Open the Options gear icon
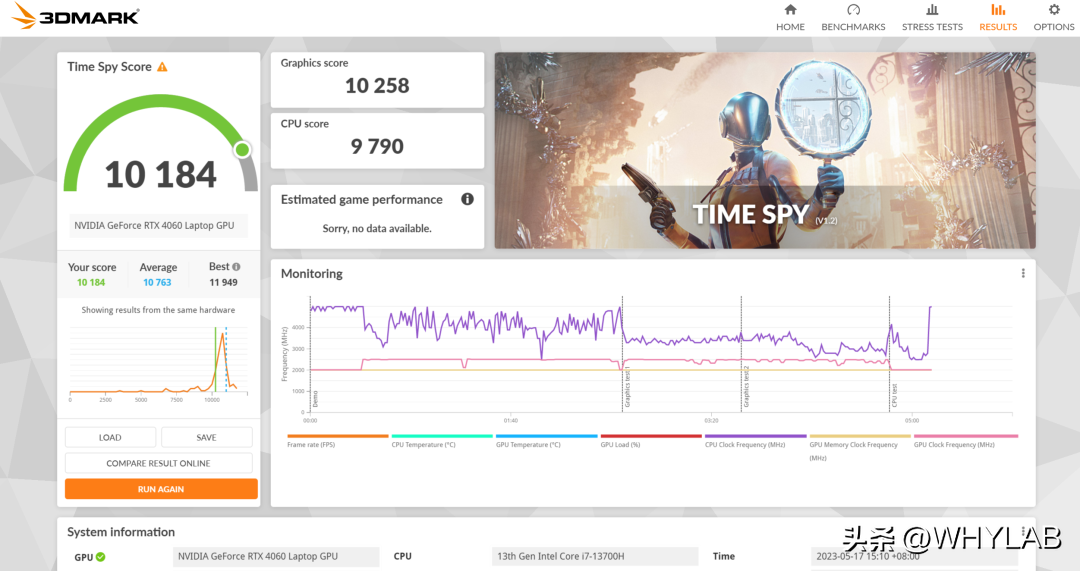 point(1054,10)
